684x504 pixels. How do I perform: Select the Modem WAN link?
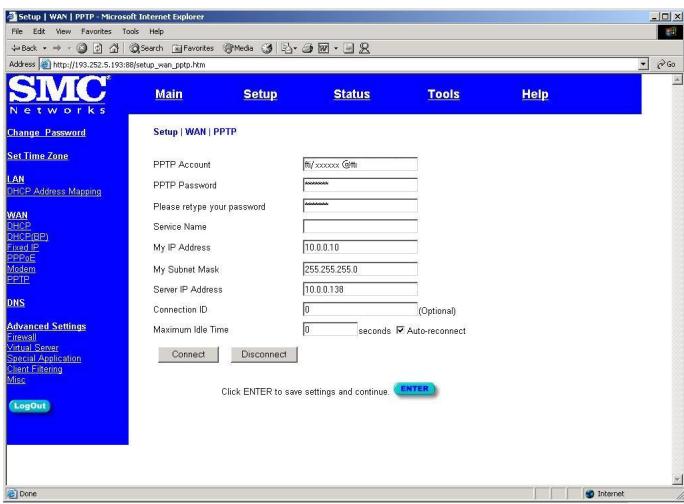point(21,268)
